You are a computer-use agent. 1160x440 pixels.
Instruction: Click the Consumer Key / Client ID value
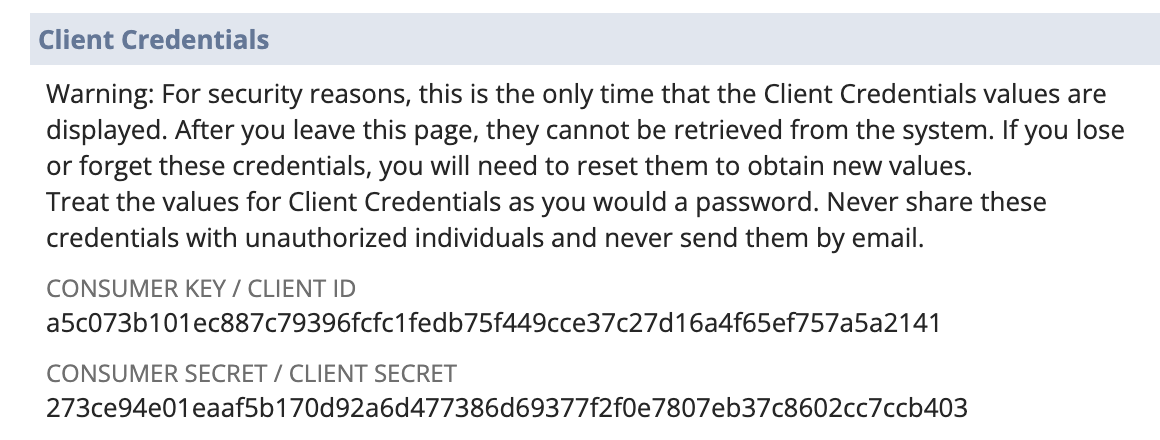(x=493, y=323)
